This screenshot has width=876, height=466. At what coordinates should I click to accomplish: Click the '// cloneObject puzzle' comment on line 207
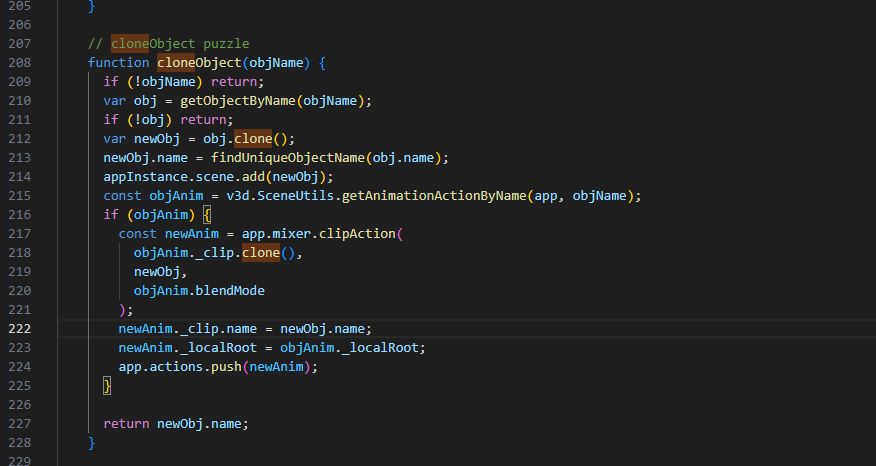click(x=168, y=44)
